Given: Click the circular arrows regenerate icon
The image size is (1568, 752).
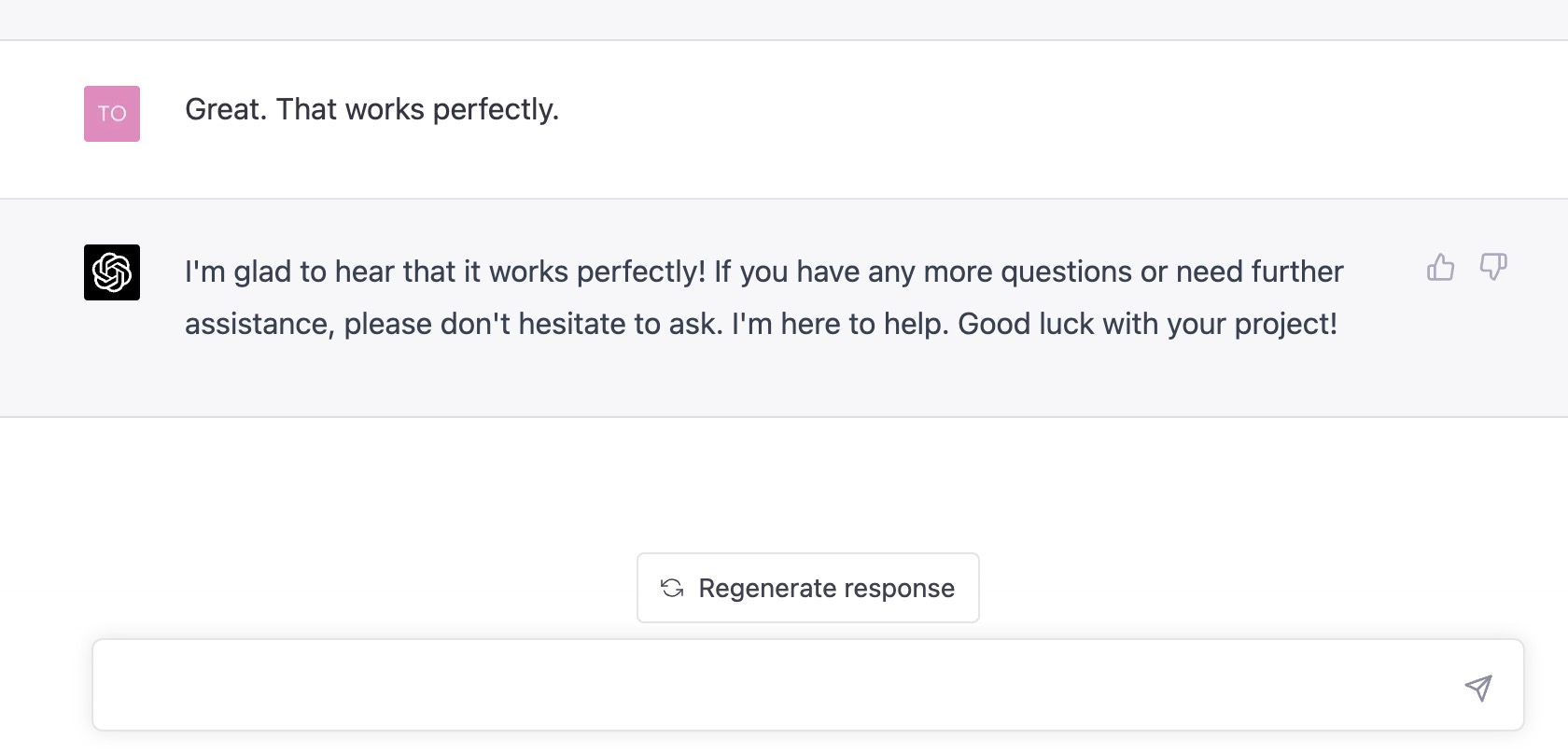Looking at the screenshot, I should point(672,588).
